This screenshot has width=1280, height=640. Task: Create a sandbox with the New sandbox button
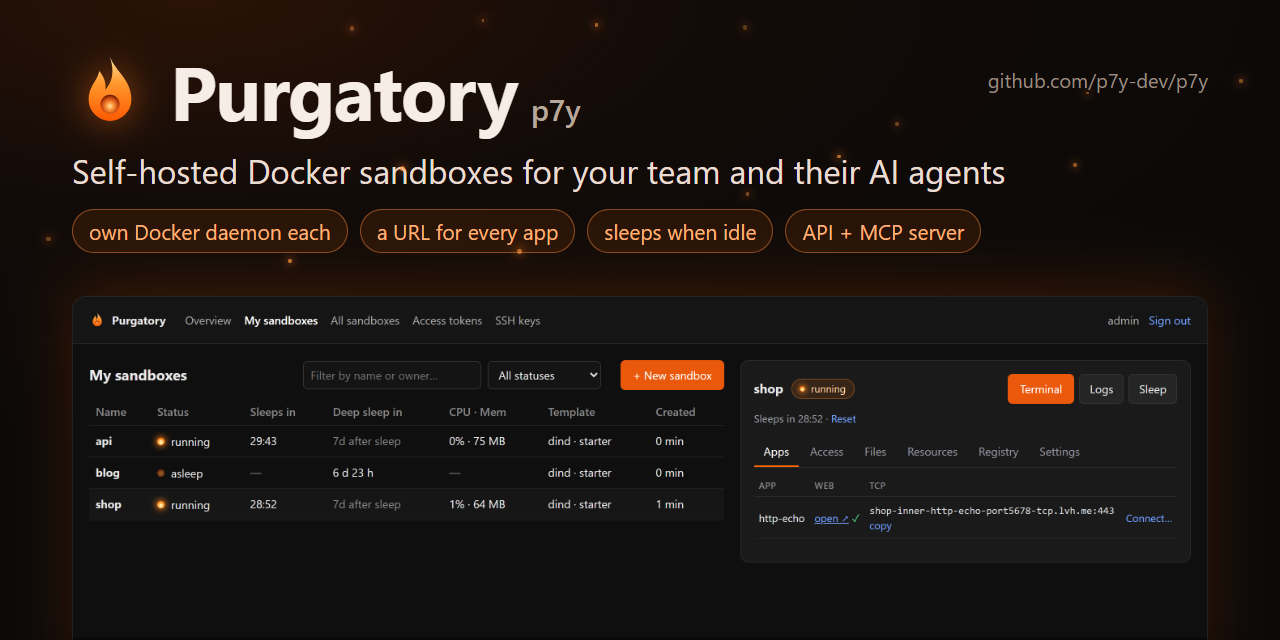pos(672,375)
